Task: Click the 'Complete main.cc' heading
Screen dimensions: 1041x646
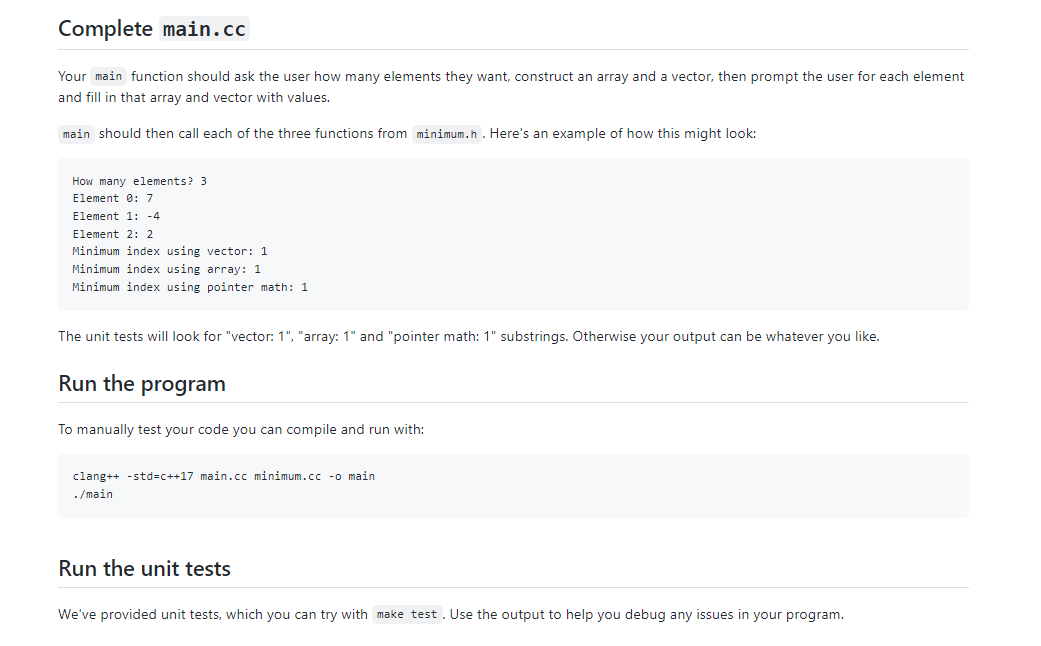Action: [x=153, y=29]
